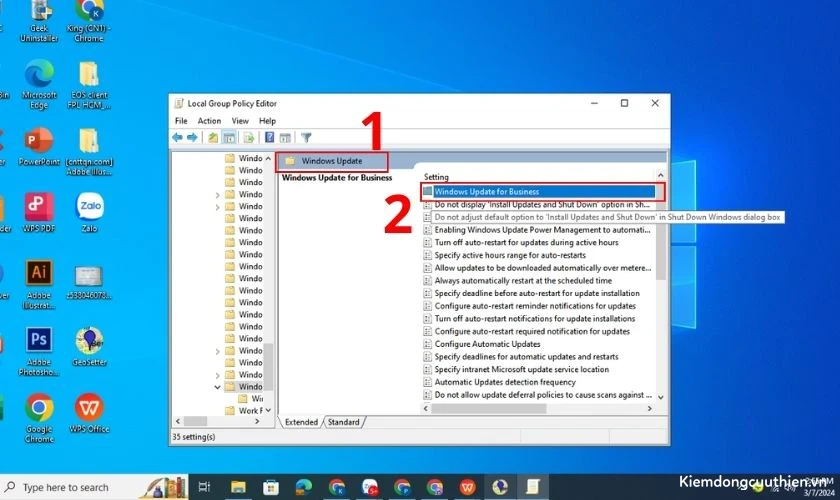This screenshot has width=840, height=500.
Task: Click the down arrow of the settings list scrollbar
Action: click(x=661, y=397)
